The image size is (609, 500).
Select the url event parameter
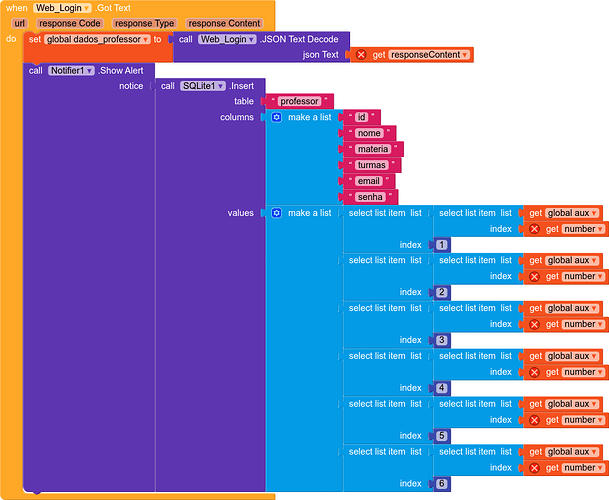[19, 23]
